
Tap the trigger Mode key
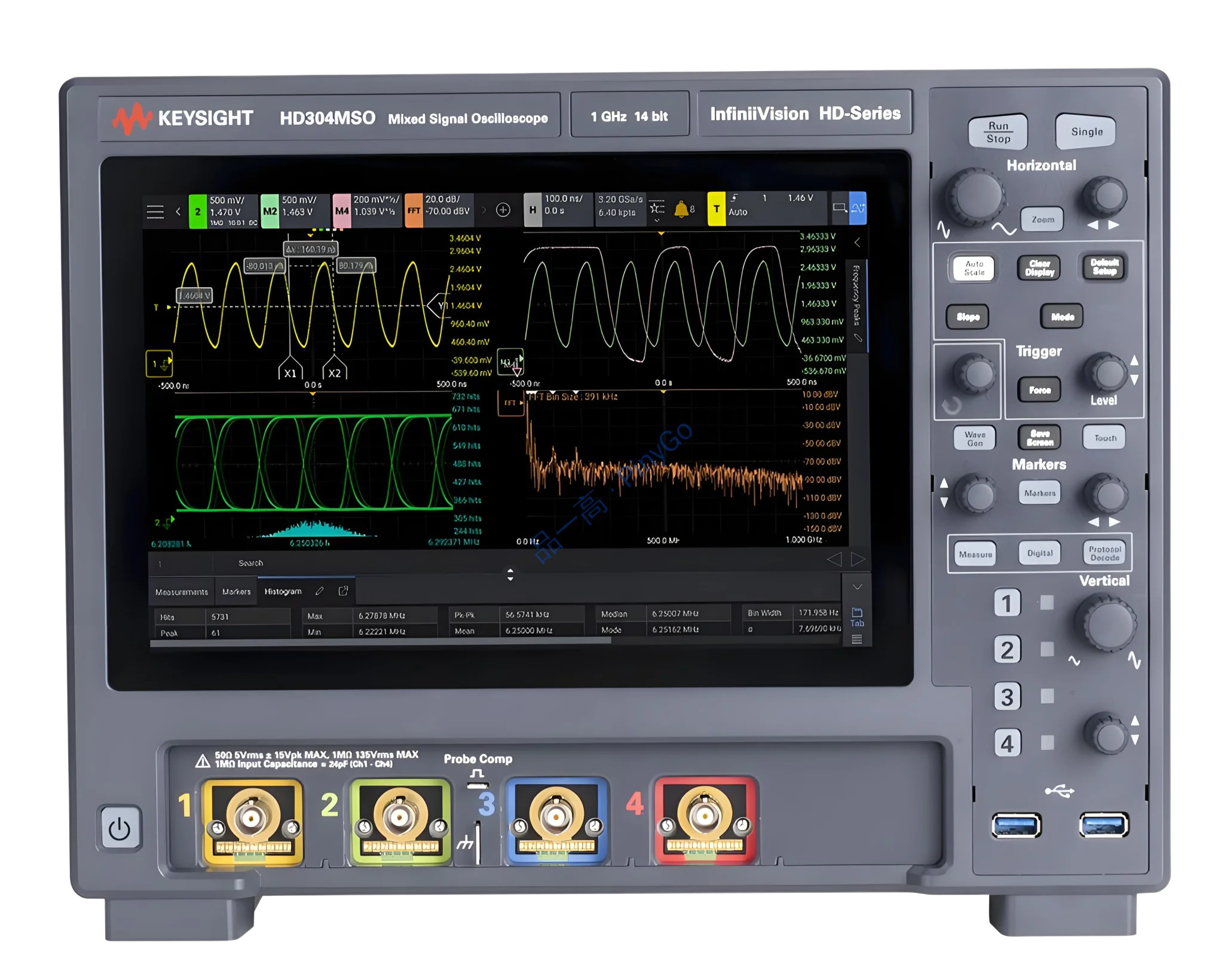coord(1063,317)
